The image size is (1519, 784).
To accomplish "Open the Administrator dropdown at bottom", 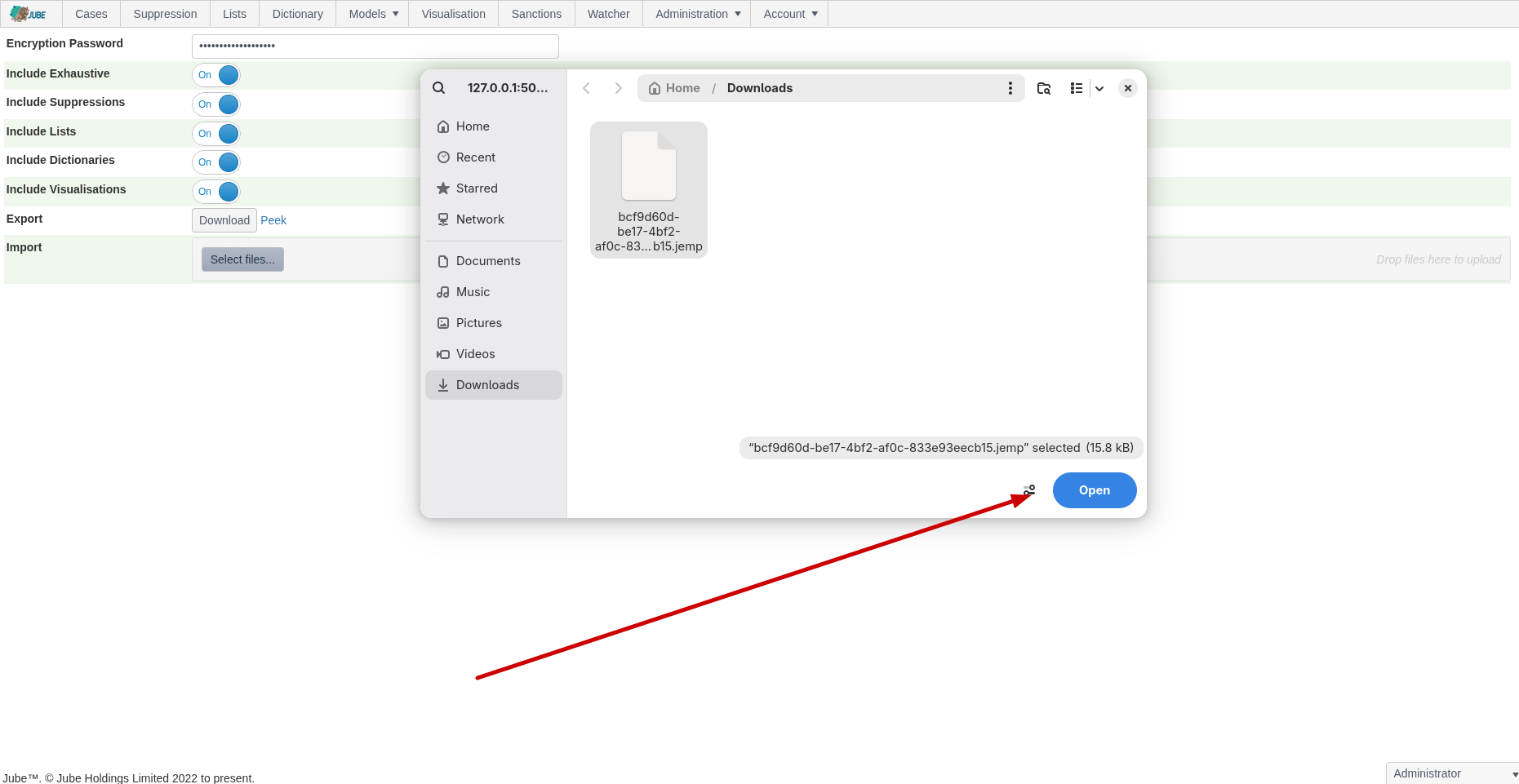I will coord(1452,773).
